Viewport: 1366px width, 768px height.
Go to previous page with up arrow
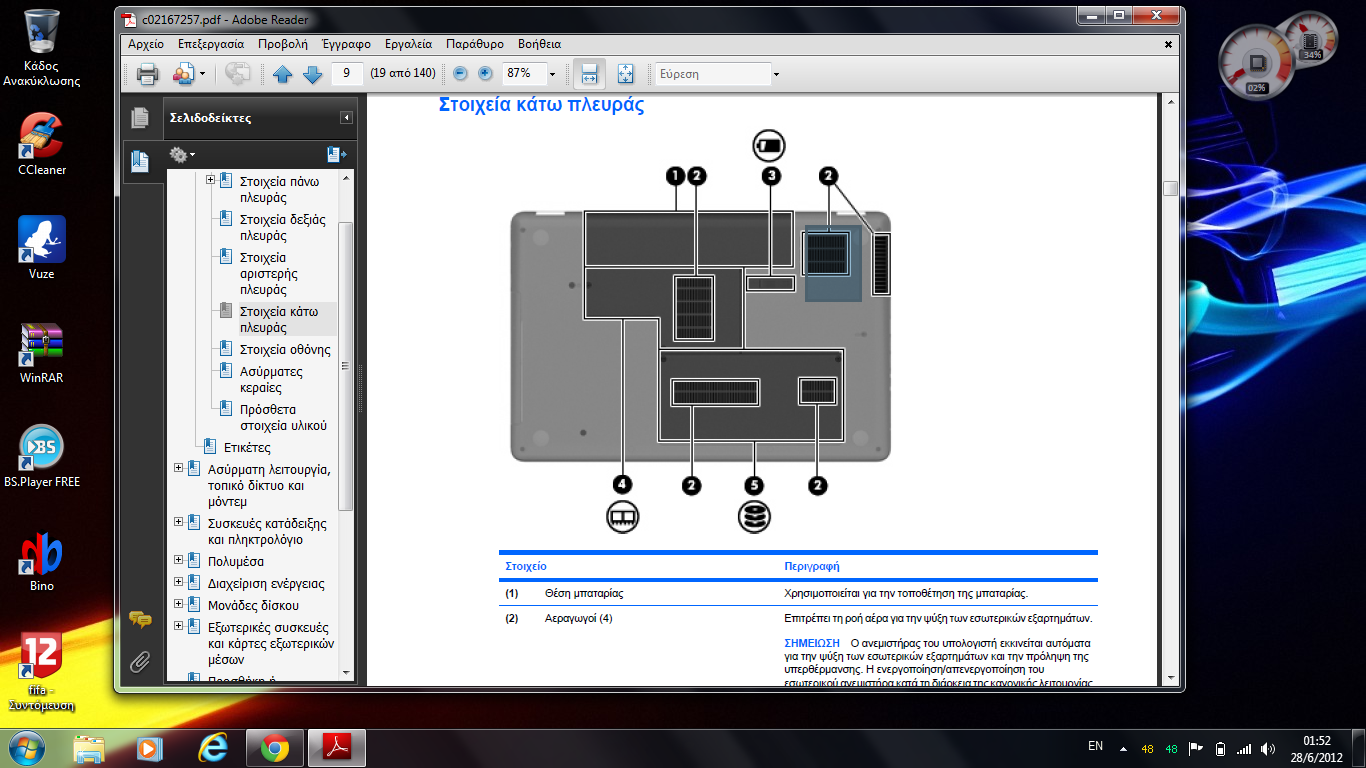coord(282,74)
